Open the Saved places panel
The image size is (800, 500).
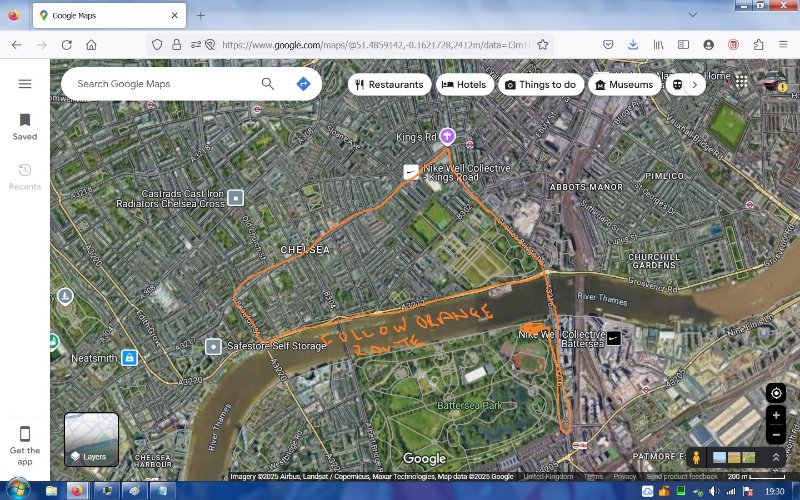[x=25, y=126]
